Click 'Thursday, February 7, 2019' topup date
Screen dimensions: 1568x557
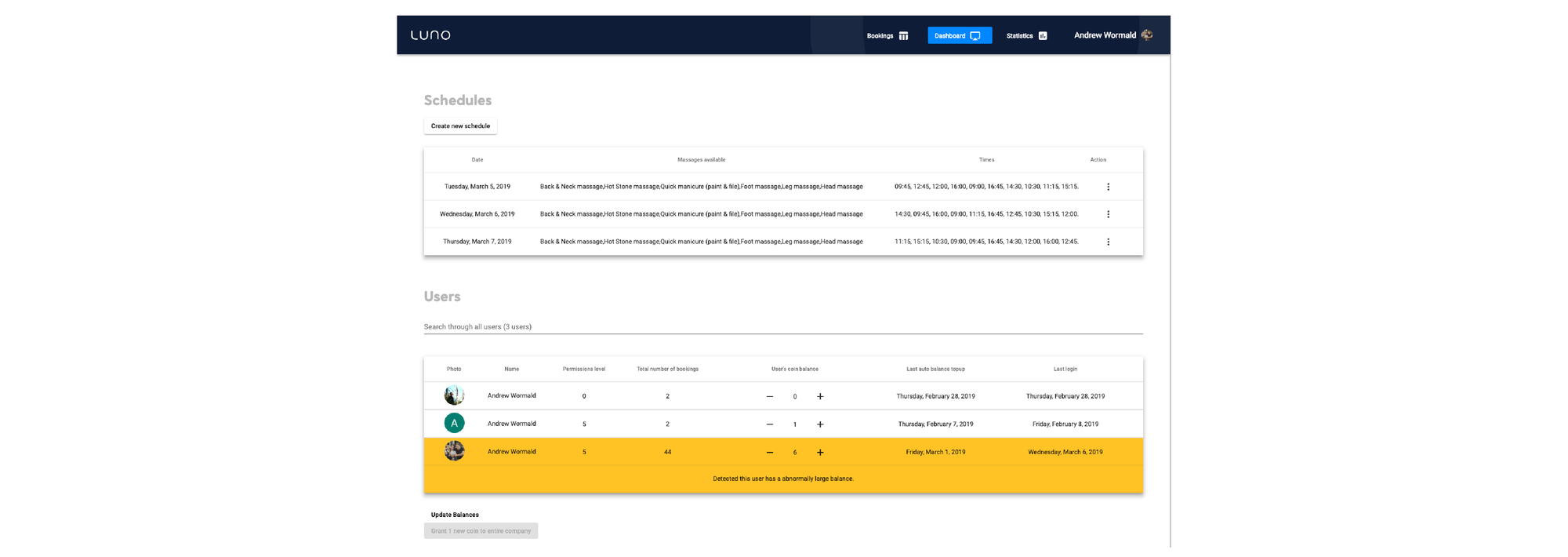click(x=935, y=424)
